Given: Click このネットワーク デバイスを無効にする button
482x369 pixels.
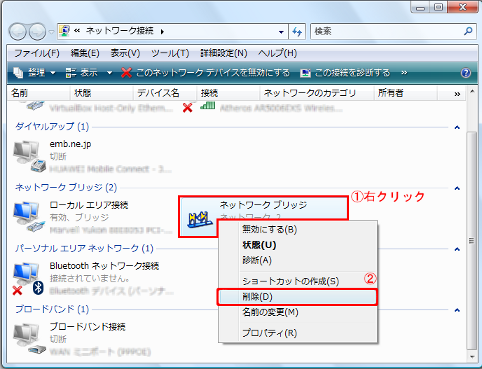Looking at the screenshot, I should pos(205,73).
